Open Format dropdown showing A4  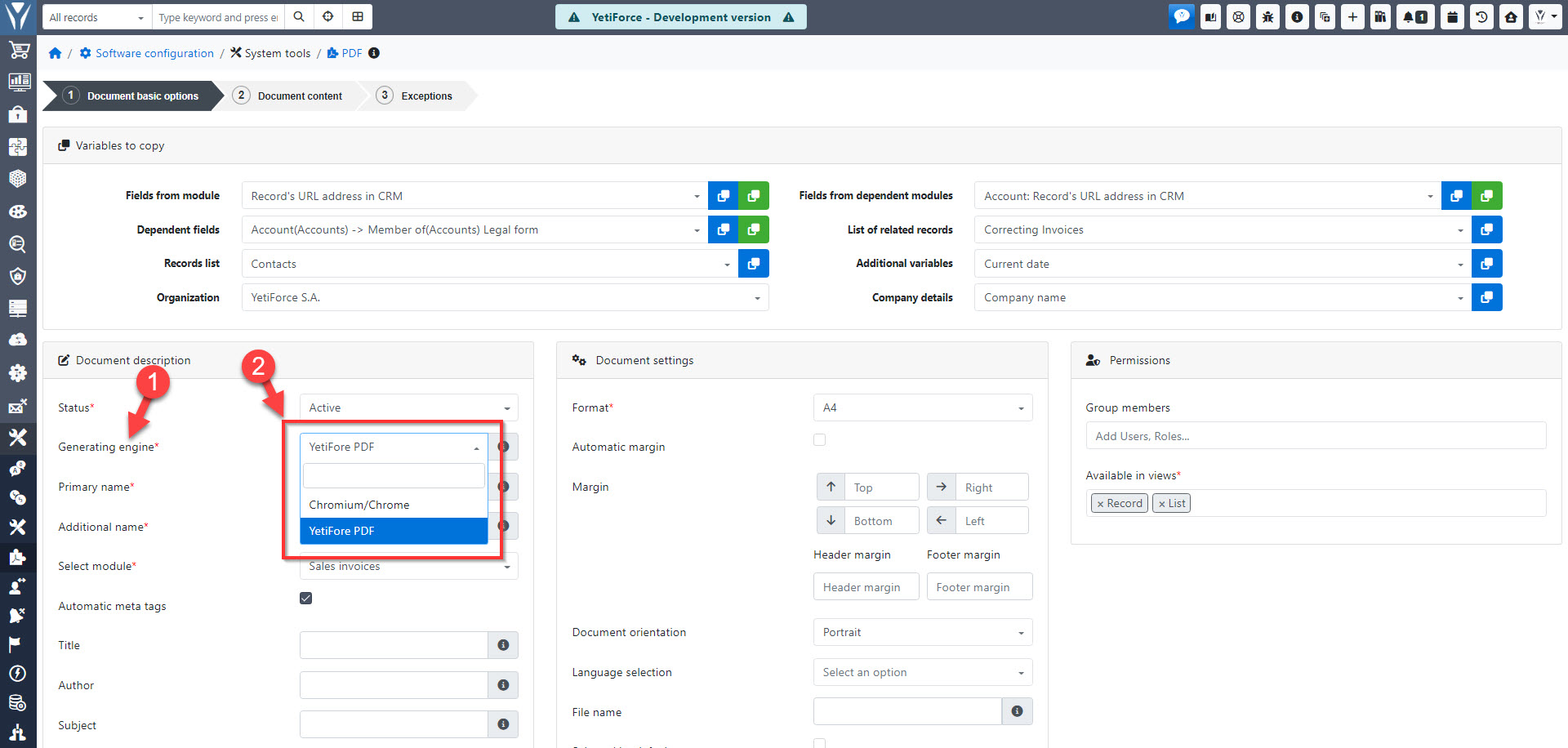923,407
